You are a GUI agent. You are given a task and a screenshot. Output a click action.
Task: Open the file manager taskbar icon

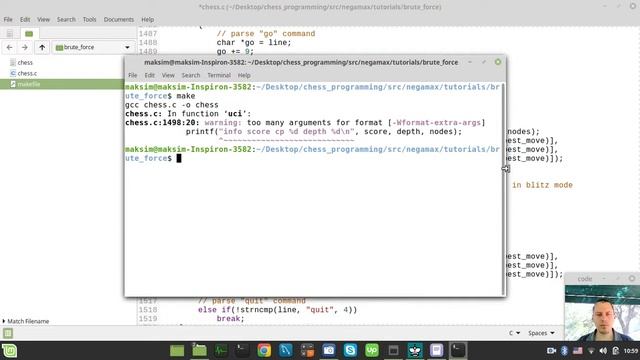pos(199,351)
